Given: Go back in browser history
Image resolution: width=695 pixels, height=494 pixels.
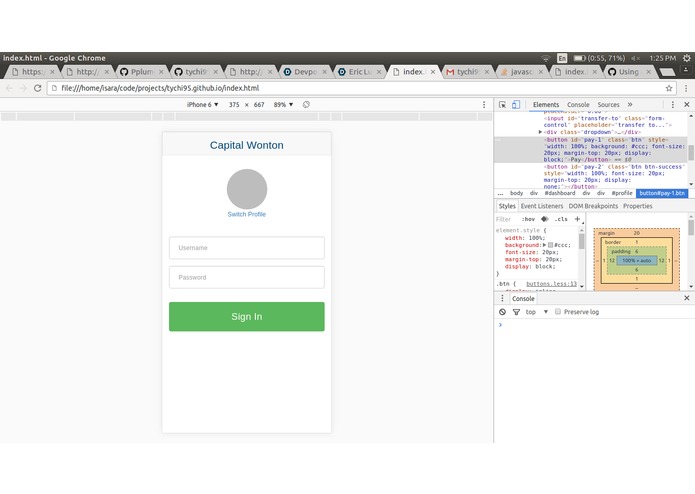Looking at the screenshot, I should click(9, 88).
